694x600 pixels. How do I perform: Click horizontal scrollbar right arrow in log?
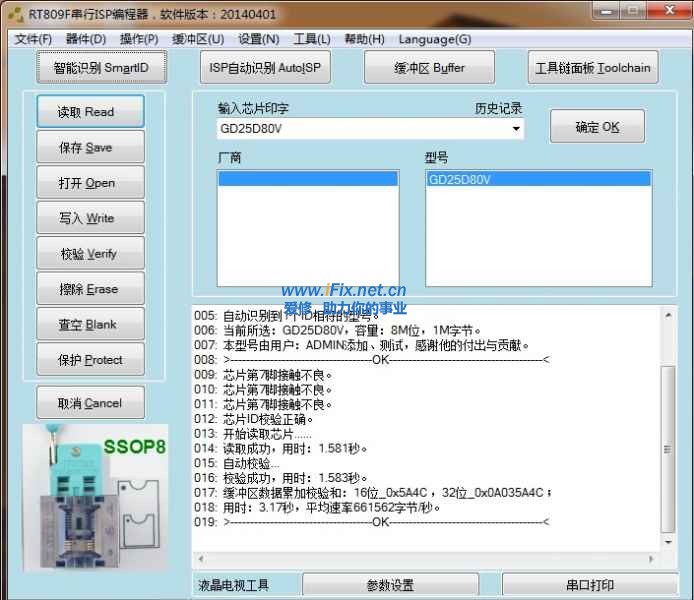point(651,559)
